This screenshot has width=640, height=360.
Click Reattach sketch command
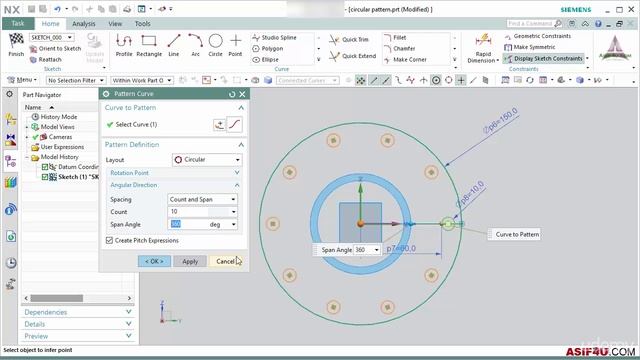[x=45, y=60]
